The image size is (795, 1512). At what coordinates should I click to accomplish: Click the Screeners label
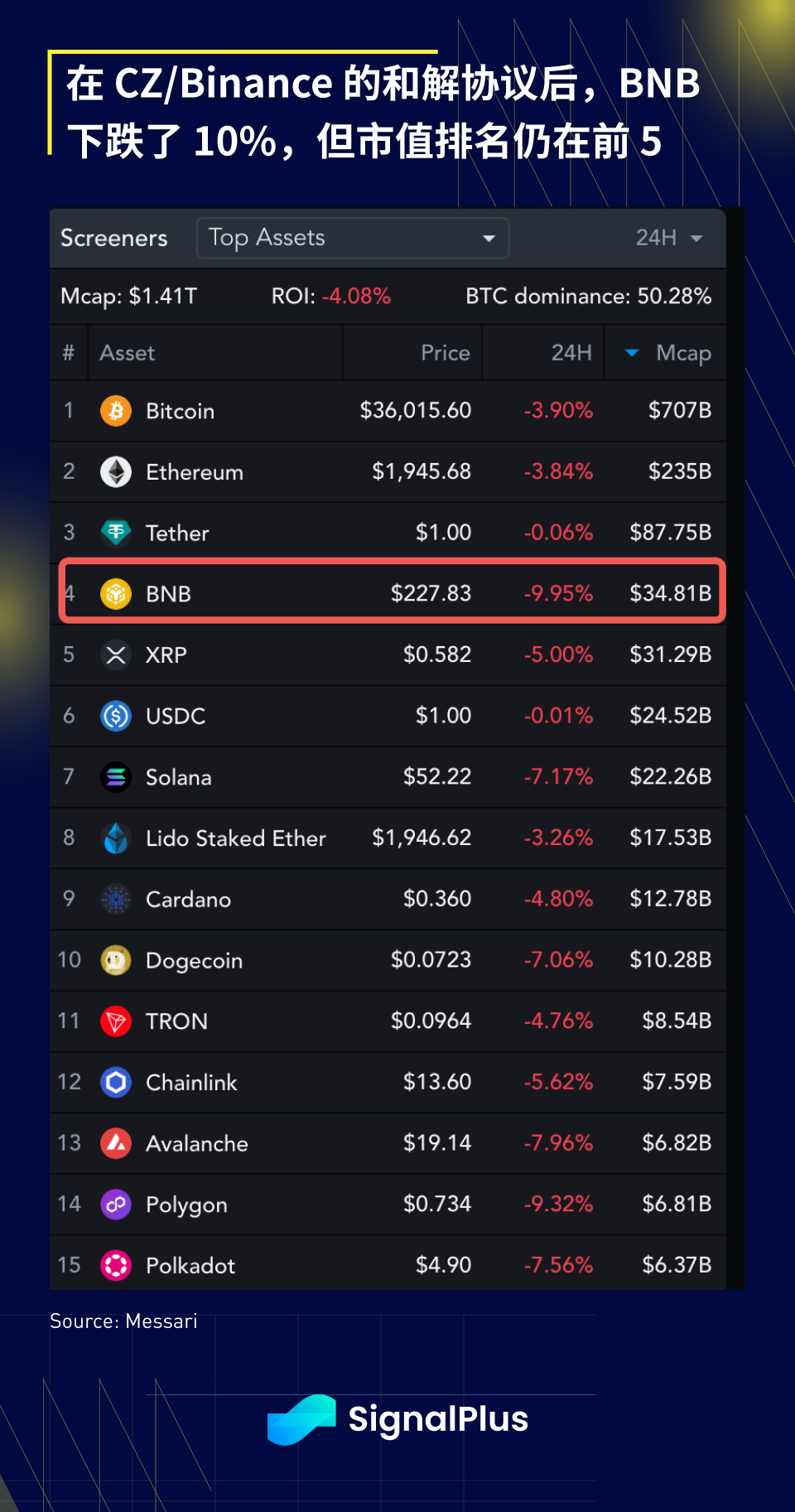[114, 238]
